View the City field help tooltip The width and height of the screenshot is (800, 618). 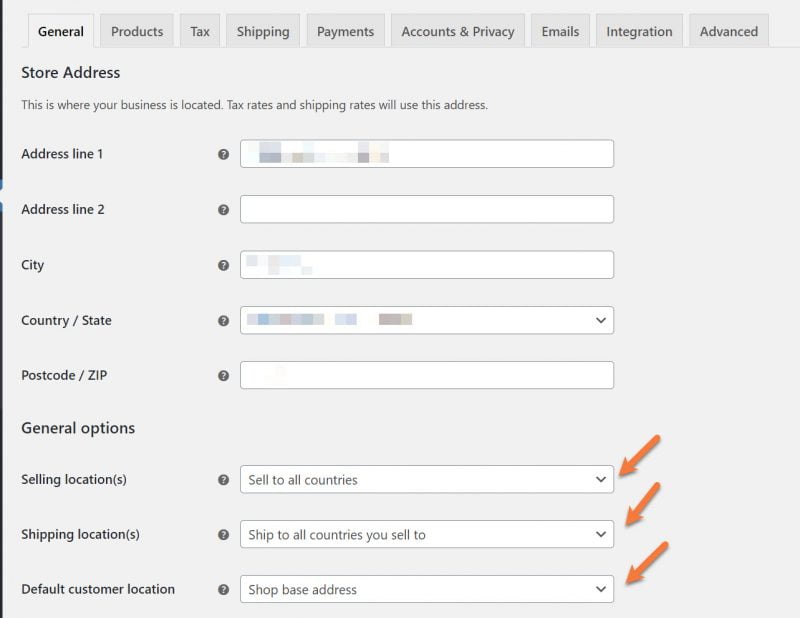(224, 264)
